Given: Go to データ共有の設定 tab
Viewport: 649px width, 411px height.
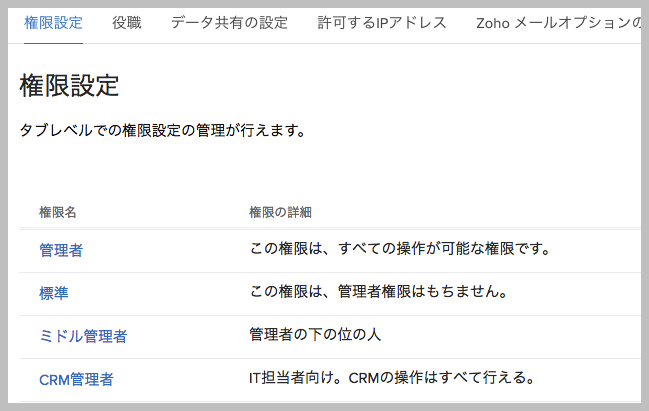Looking at the screenshot, I should coord(229,22).
